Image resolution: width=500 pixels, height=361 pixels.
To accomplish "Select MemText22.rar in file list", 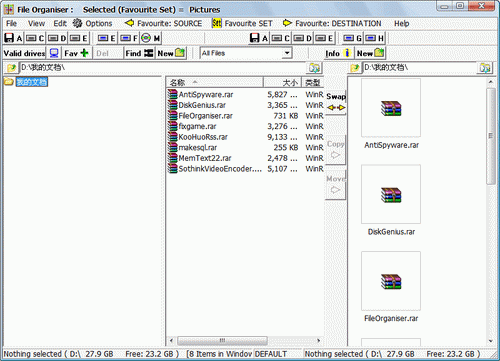I will click(205, 158).
